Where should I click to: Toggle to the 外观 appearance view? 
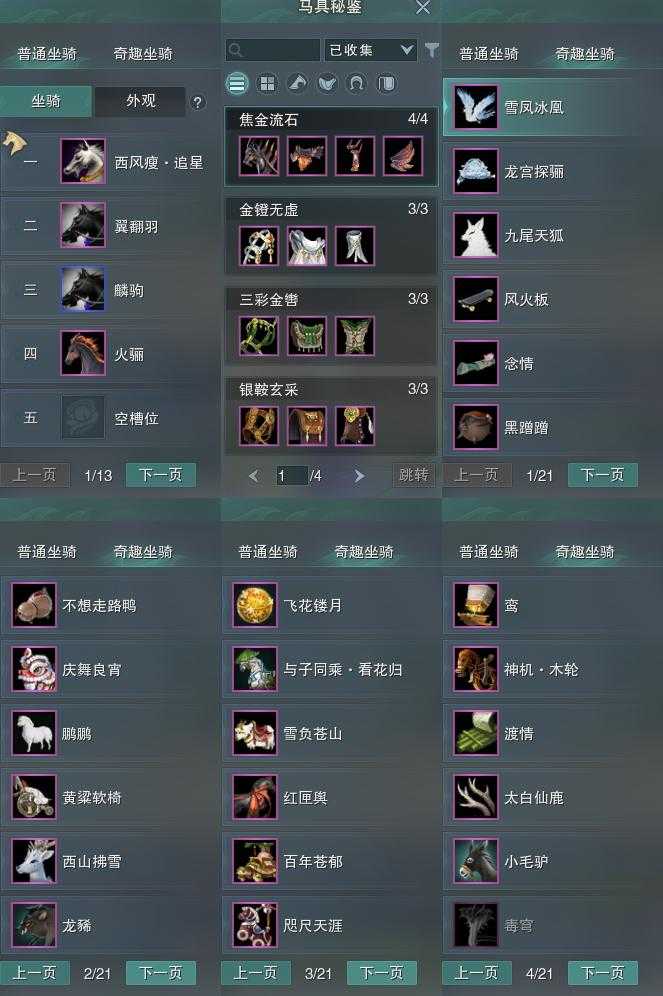tap(140, 101)
